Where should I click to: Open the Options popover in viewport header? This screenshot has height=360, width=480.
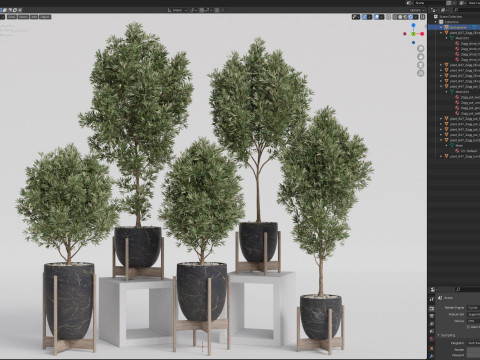pyautogui.click(x=417, y=10)
